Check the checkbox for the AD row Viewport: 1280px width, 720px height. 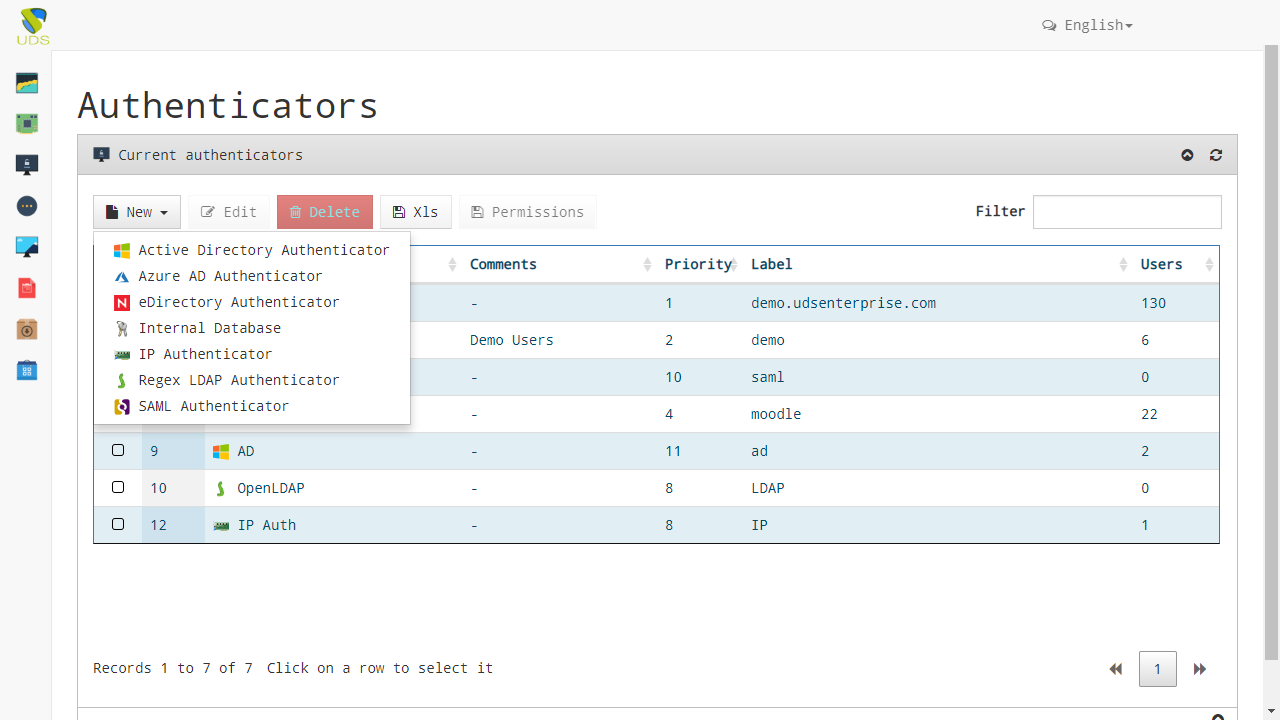(118, 450)
